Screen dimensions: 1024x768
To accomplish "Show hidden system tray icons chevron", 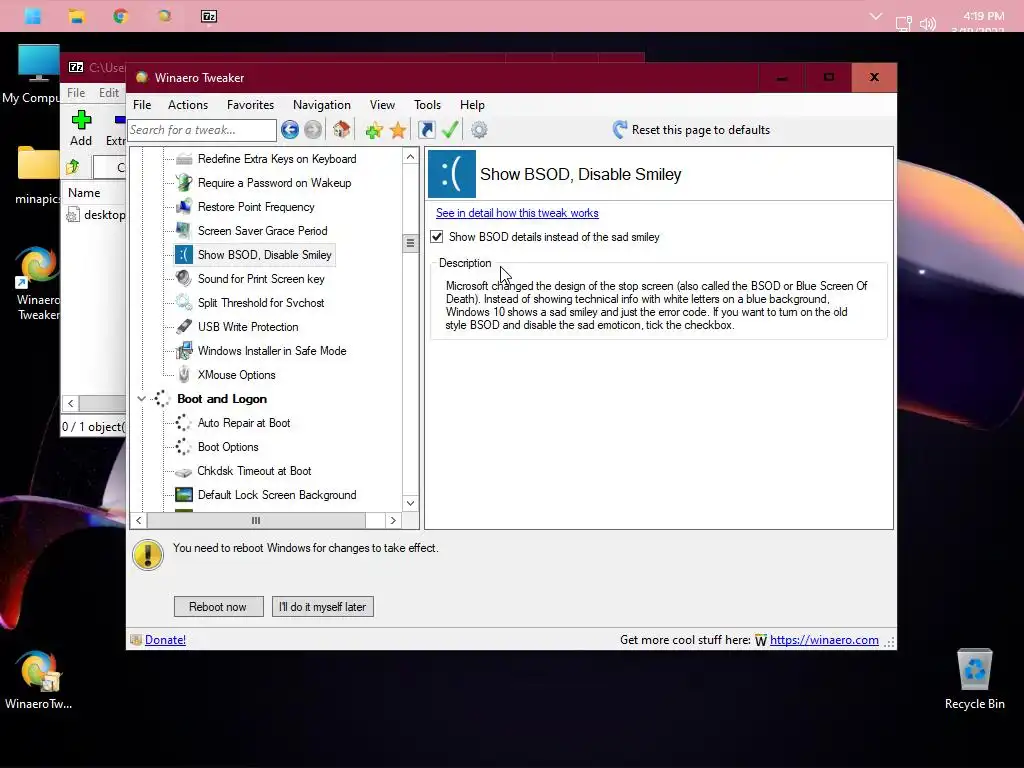I will click(876, 16).
